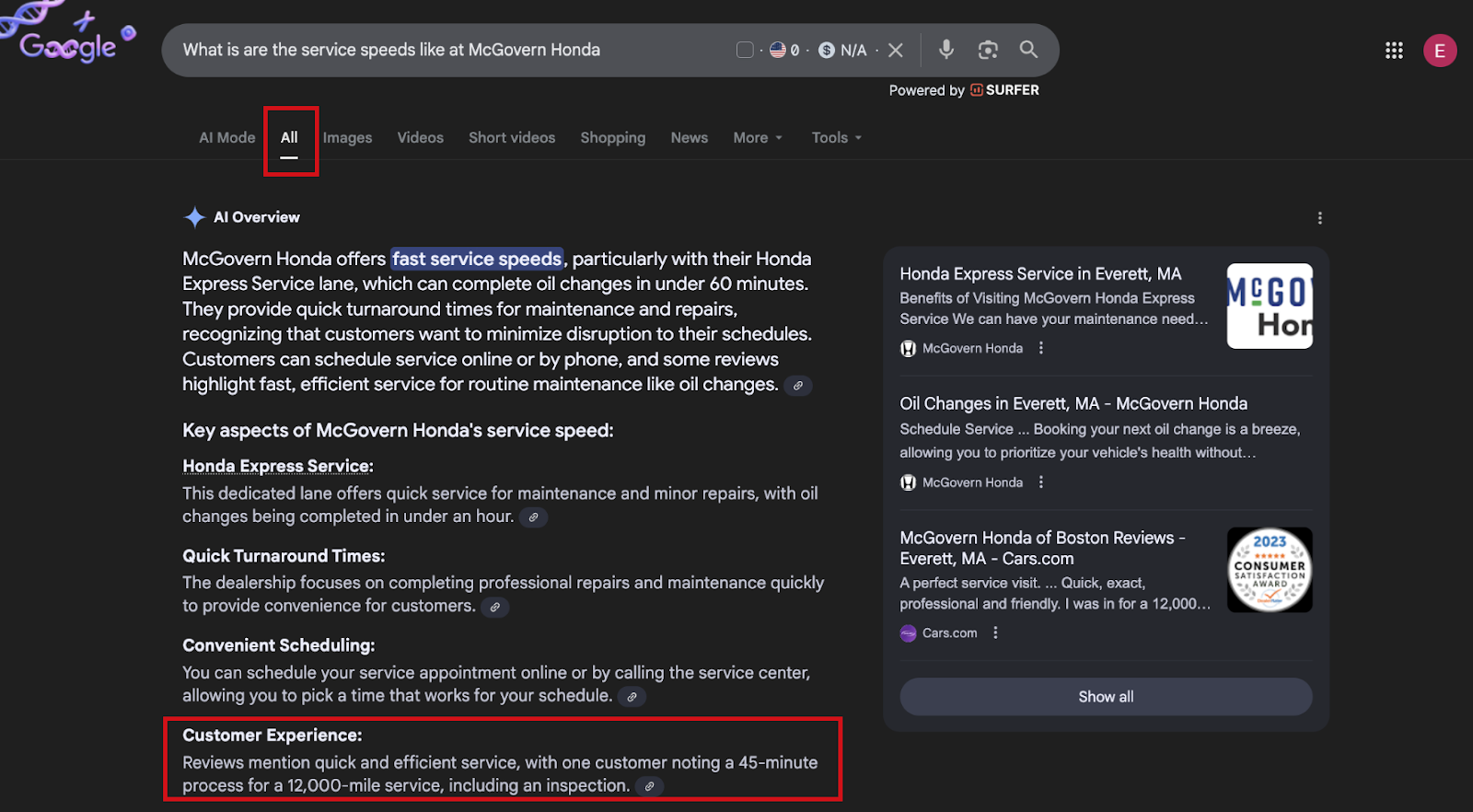Screen dimensions: 1473x812
Task: Clear the search query with X
Action: pos(895,50)
